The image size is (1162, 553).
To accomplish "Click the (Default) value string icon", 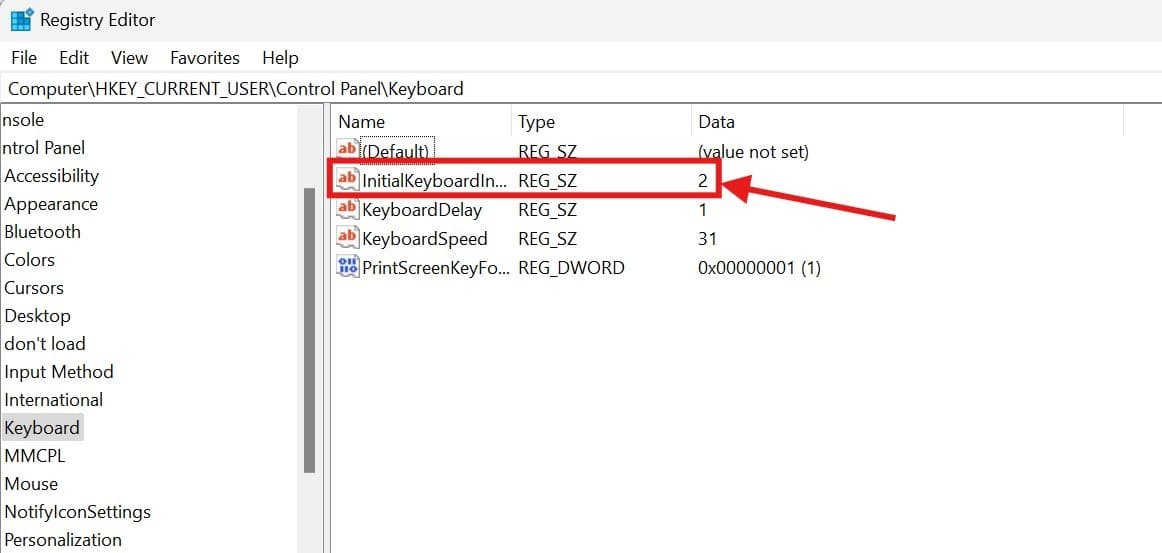I will pyautogui.click(x=348, y=149).
